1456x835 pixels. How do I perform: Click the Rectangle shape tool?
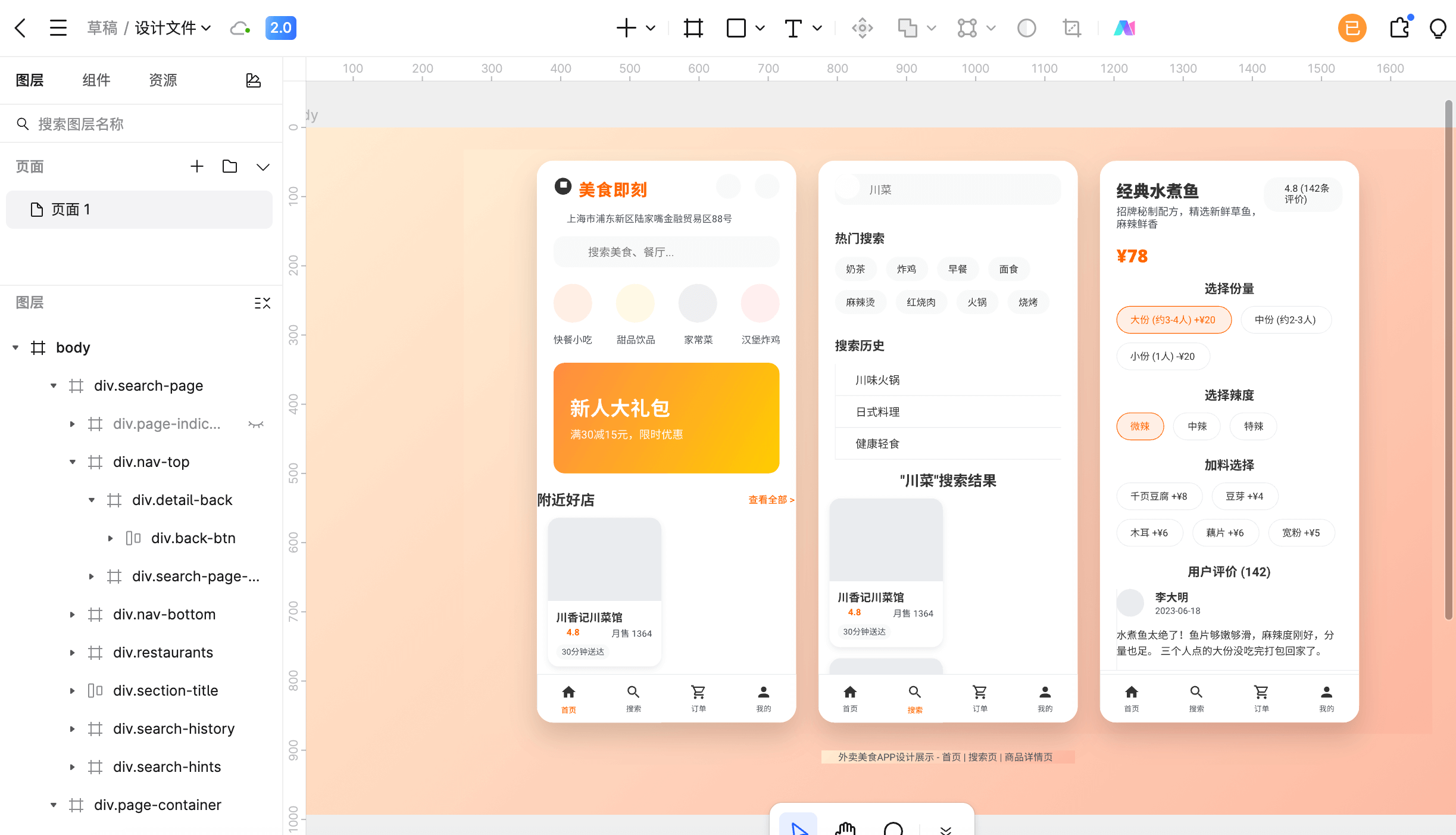click(x=736, y=28)
